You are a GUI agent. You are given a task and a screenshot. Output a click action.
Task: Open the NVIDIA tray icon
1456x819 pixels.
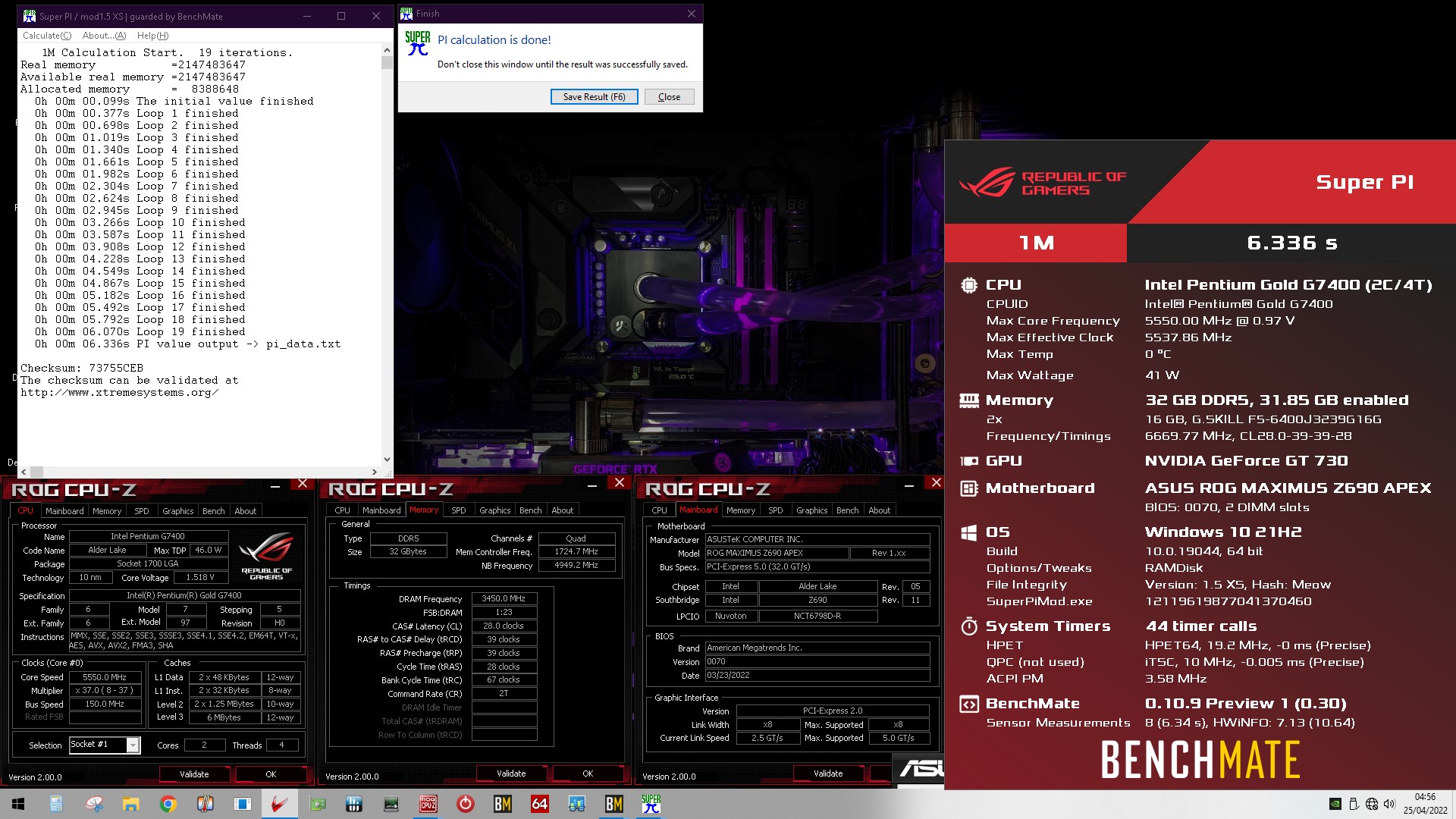click(1335, 804)
